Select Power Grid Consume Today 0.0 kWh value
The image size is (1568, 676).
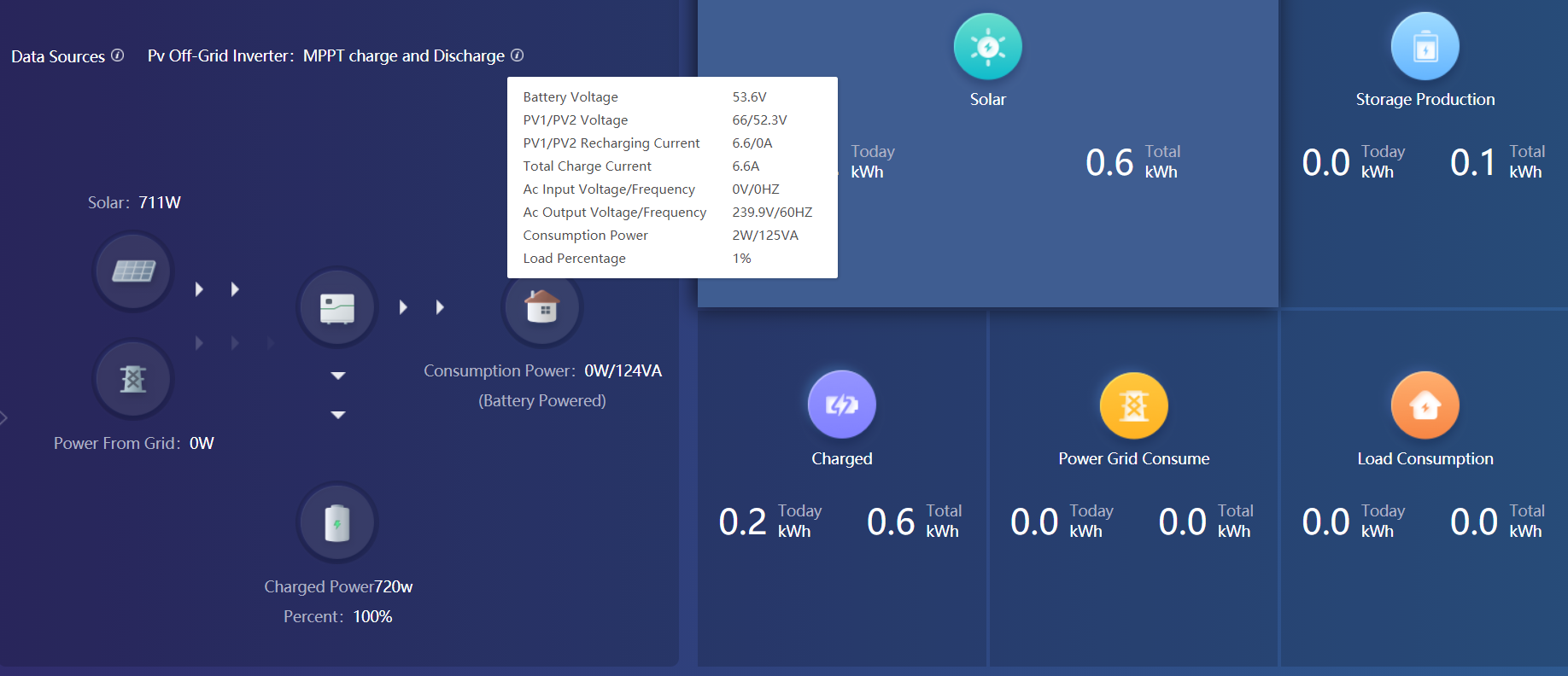click(1062, 521)
